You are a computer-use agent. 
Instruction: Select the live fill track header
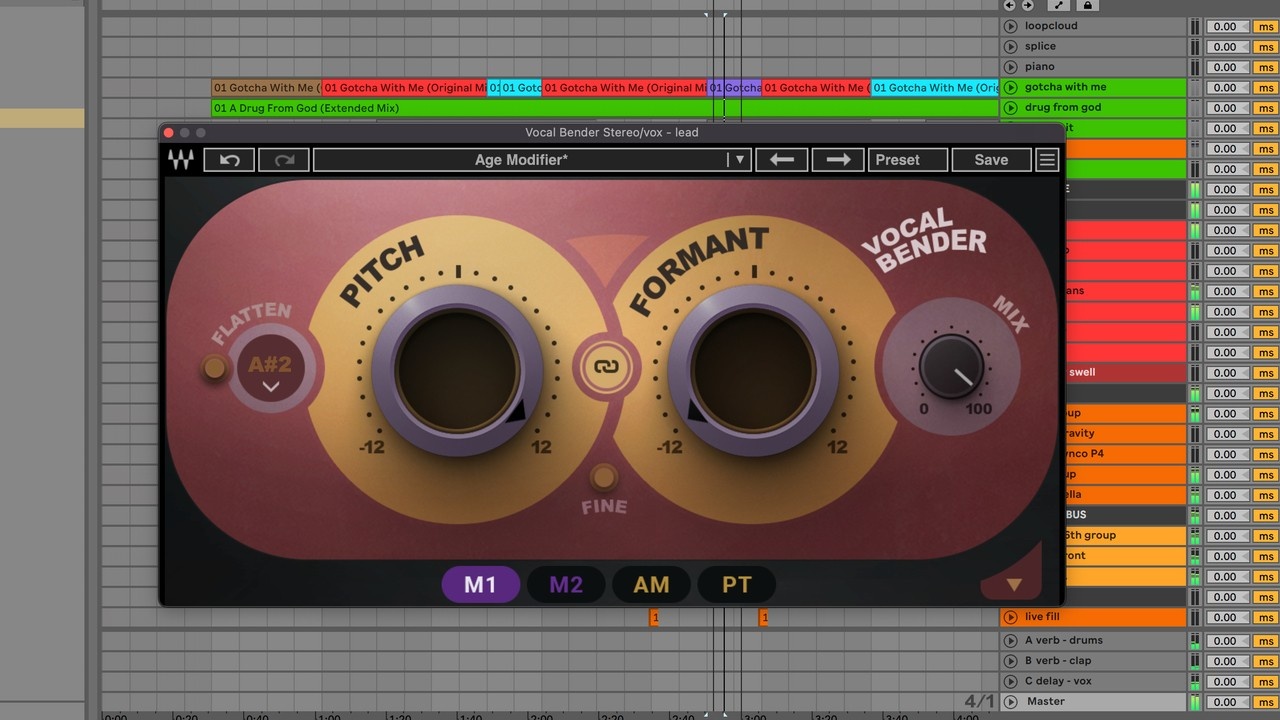click(x=1094, y=617)
